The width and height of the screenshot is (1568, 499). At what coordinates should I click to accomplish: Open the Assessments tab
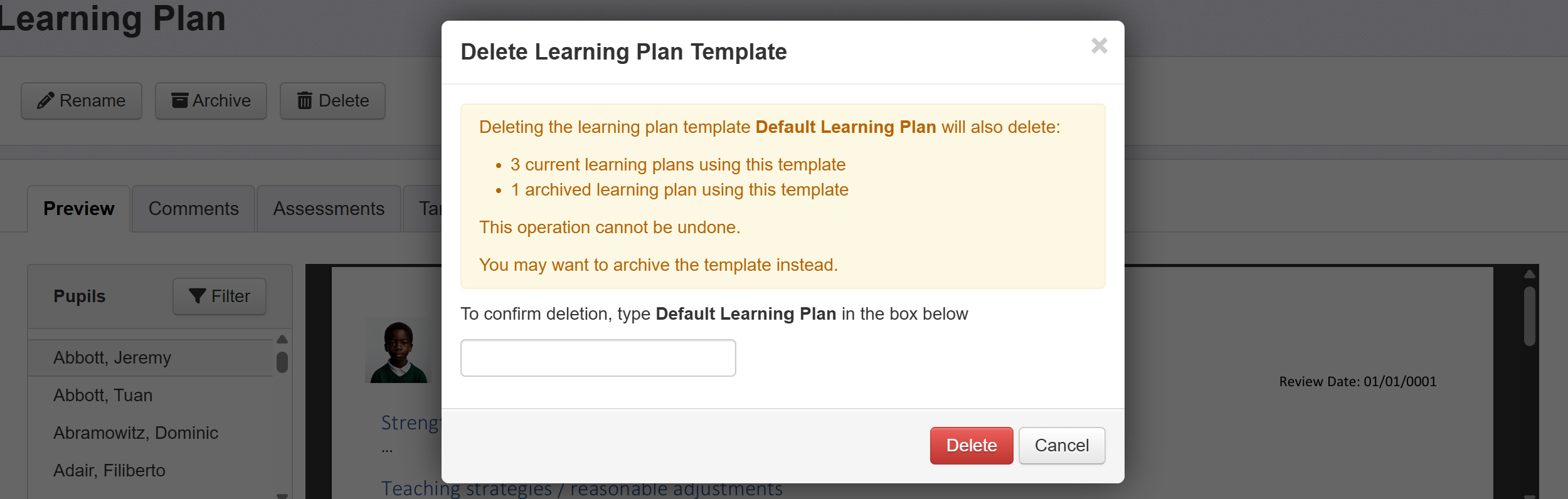(x=329, y=209)
